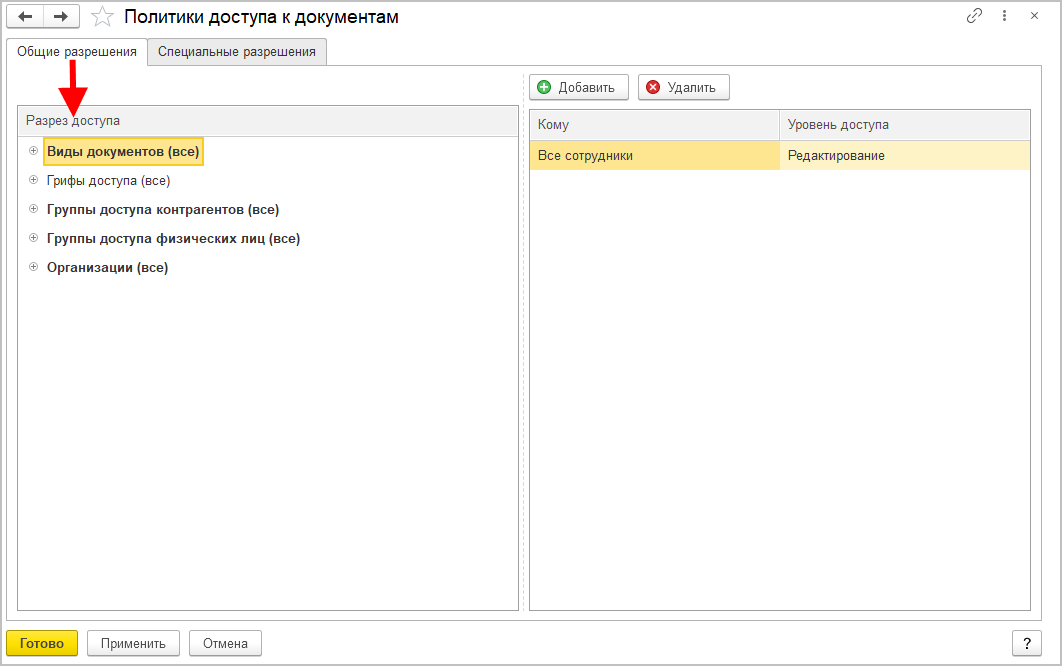The height and width of the screenshot is (666, 1062).
Task: Expand the Виды документов (все) node
Action: (x=34, y=152)
